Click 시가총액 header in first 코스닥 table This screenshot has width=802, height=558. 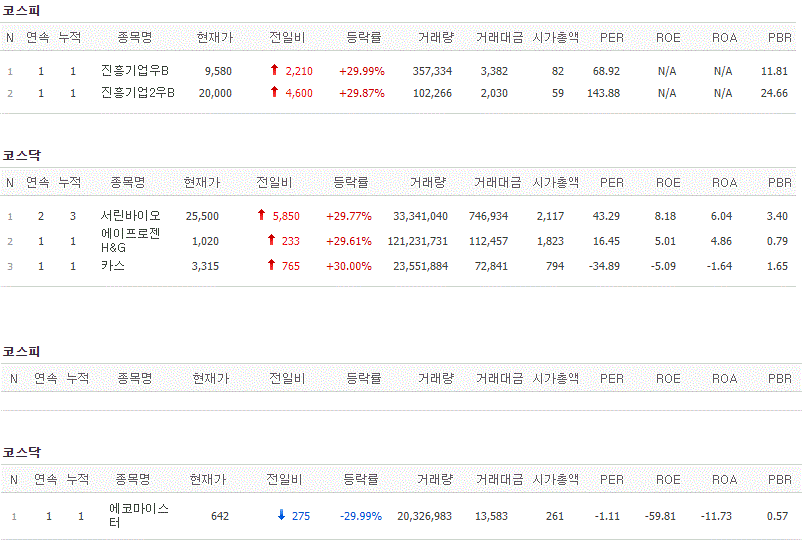point(555,182)
